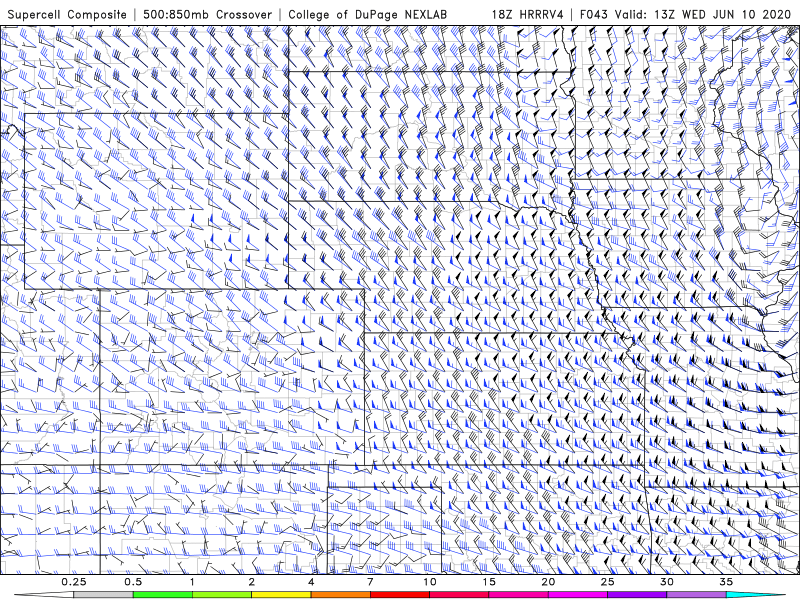Click the "500:850mb Crossover" label

tap(207, 14)
